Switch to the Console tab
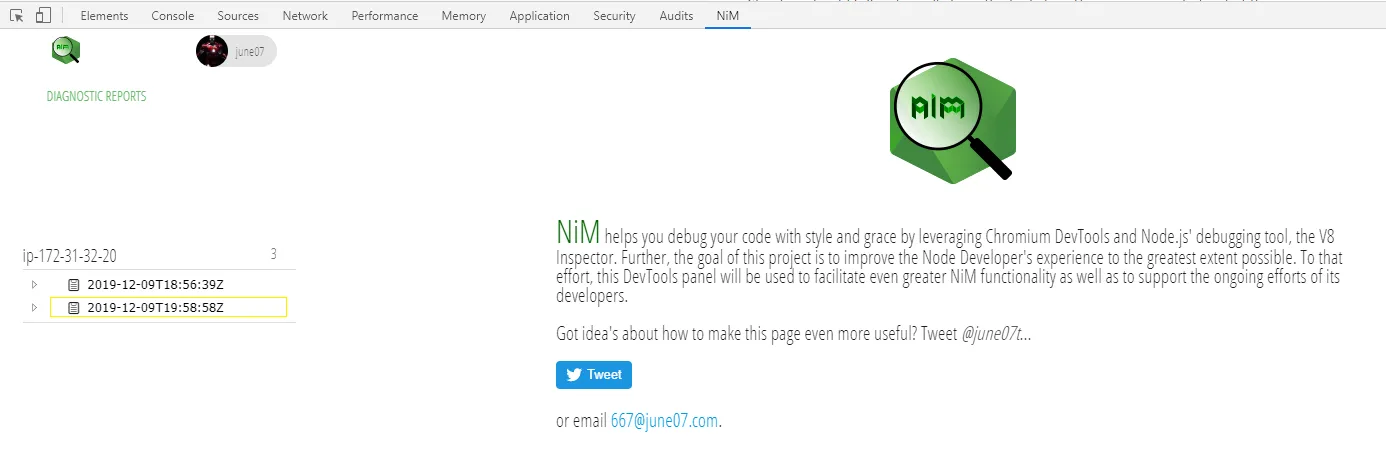 click(173, 16)
